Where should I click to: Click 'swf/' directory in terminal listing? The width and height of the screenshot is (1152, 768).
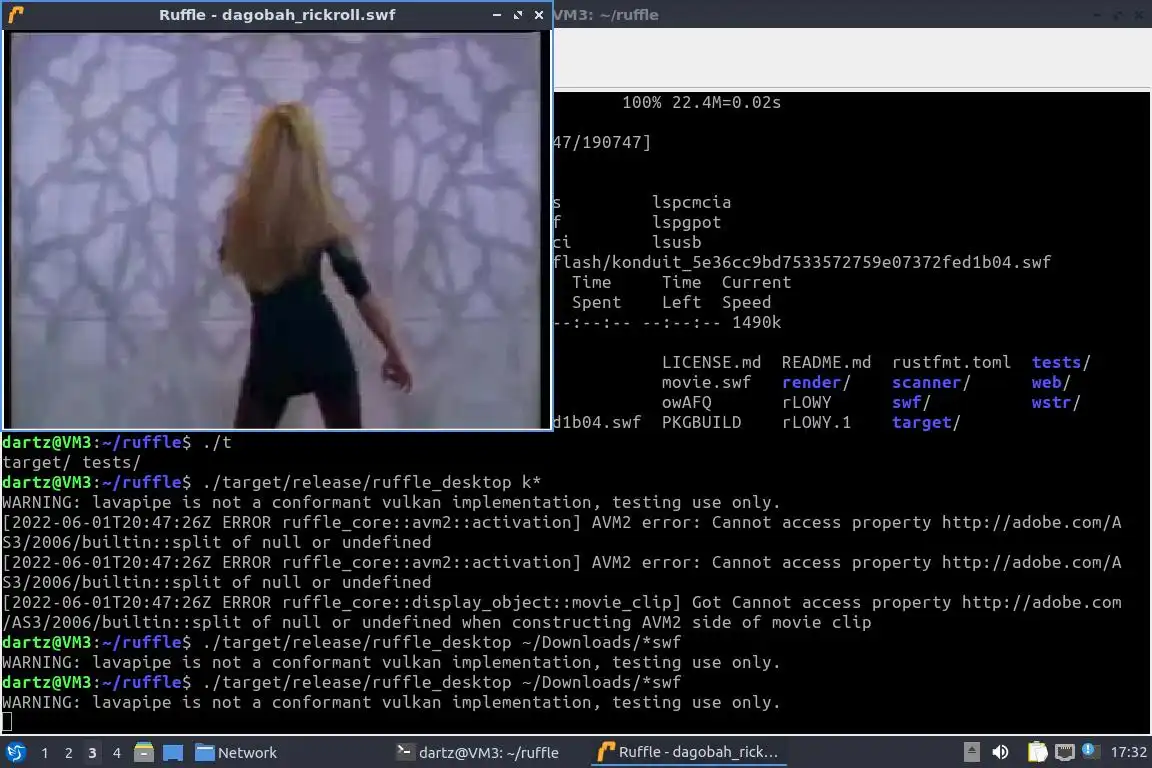click(911, 402)
